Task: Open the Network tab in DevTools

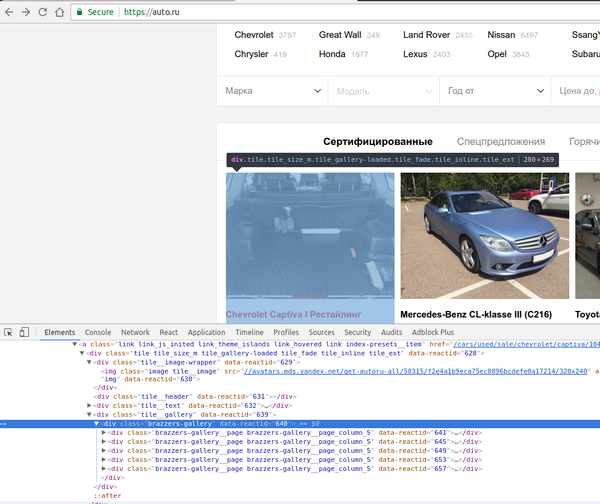Action: coord(135,332)
